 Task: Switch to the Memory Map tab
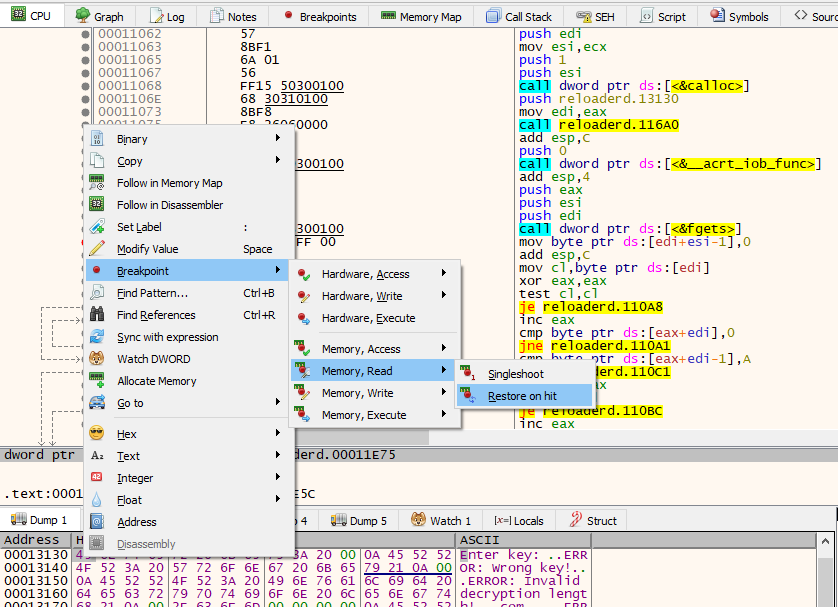[x=421, y=17]
